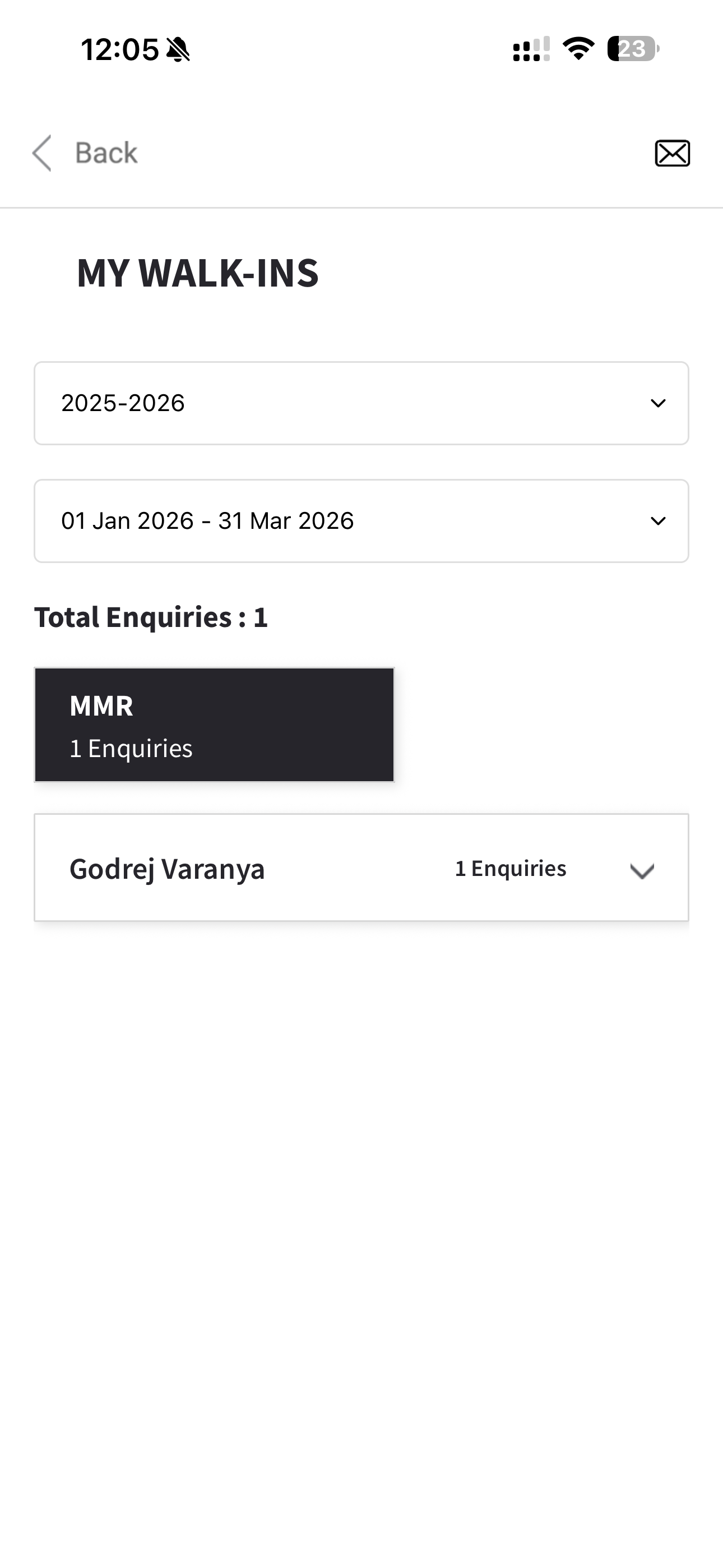The image size is (723, 1568).
Task: Click the arrow on the date range selector
Action: [x=658, y=521]
